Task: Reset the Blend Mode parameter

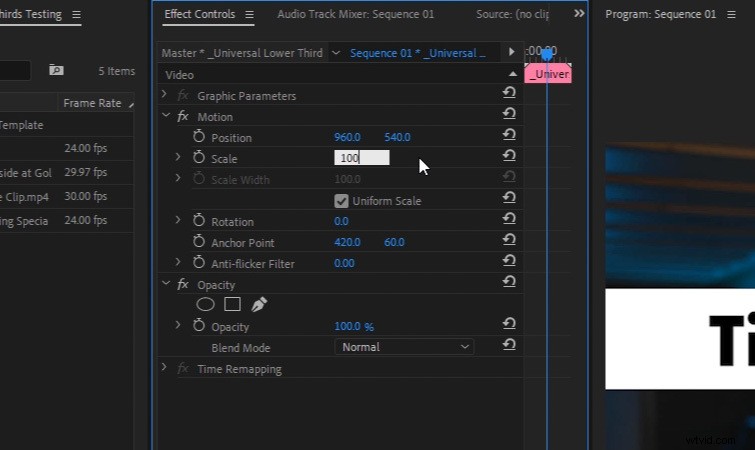Action: (x=509, y=345)
